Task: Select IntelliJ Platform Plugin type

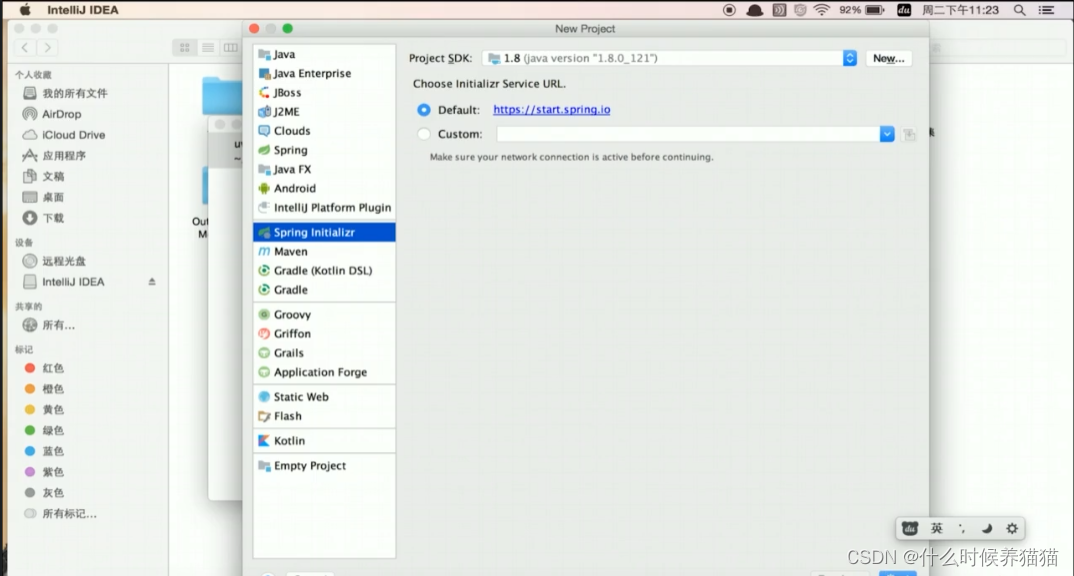Action: coord(324,208)
